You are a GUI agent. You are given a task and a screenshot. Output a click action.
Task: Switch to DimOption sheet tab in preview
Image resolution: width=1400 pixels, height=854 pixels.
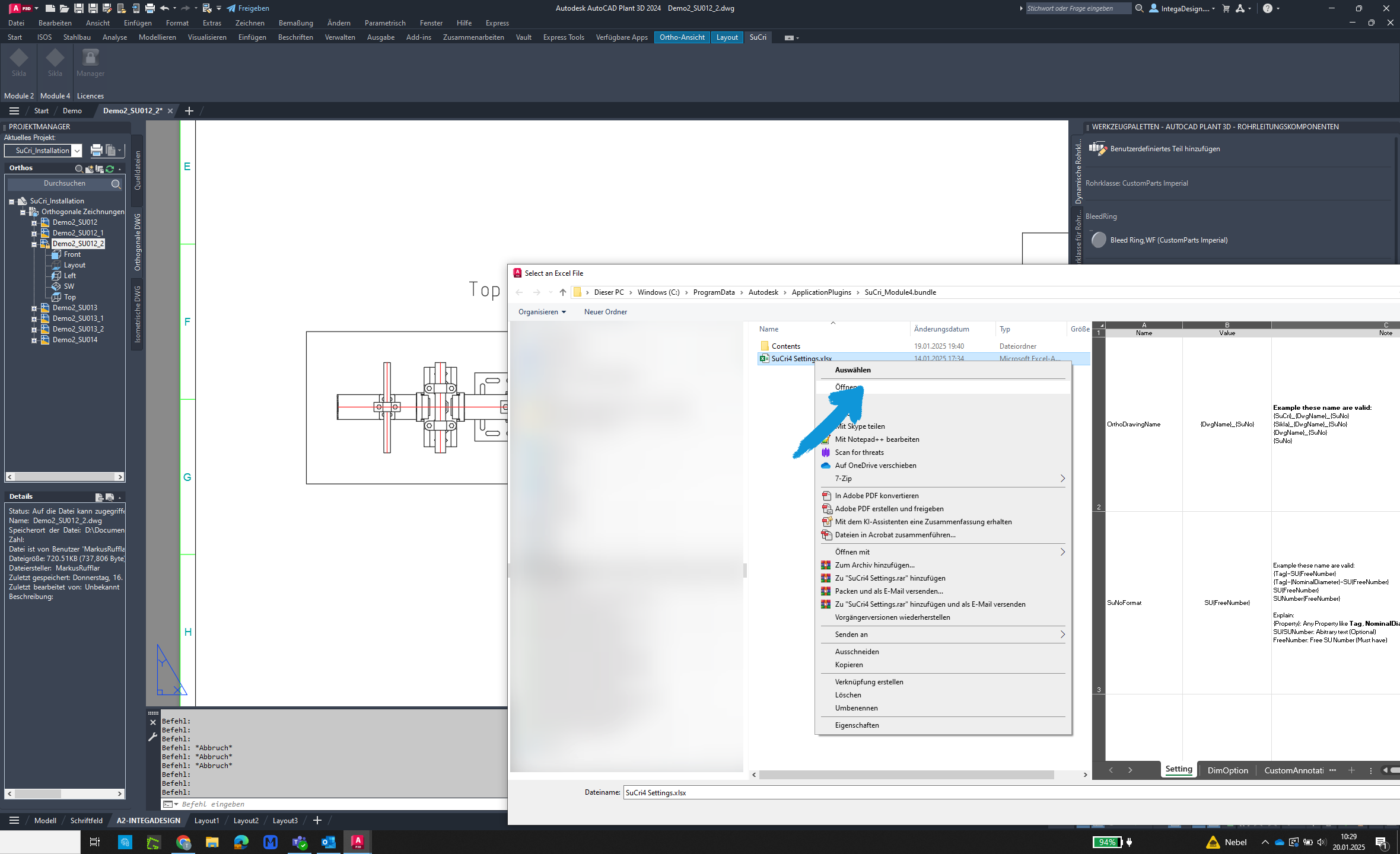pyautogui.click(x=1227, y=770)
